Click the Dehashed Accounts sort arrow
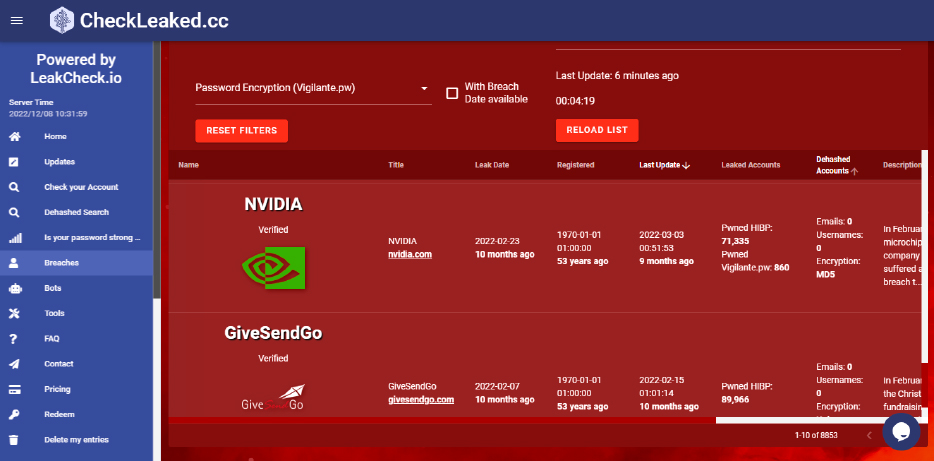The width and height of the screenshot is (934, 461). click(x=854, y=171)
